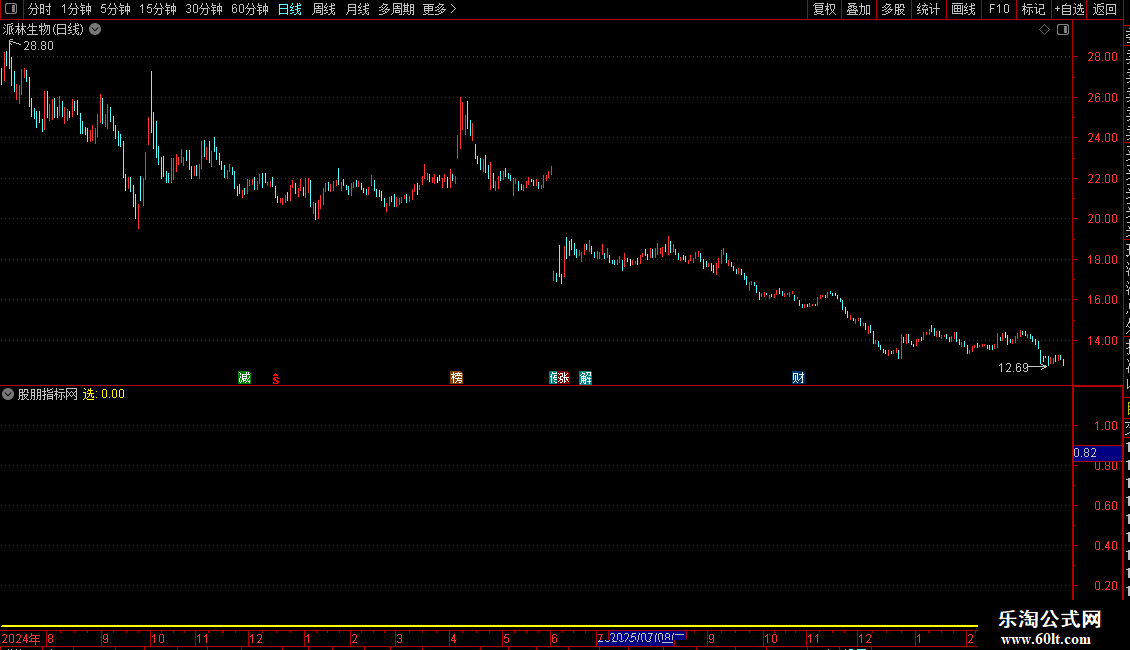Click the blue 财 financial marker
This screenshot has width=1130, height=650.
point(798,378)
